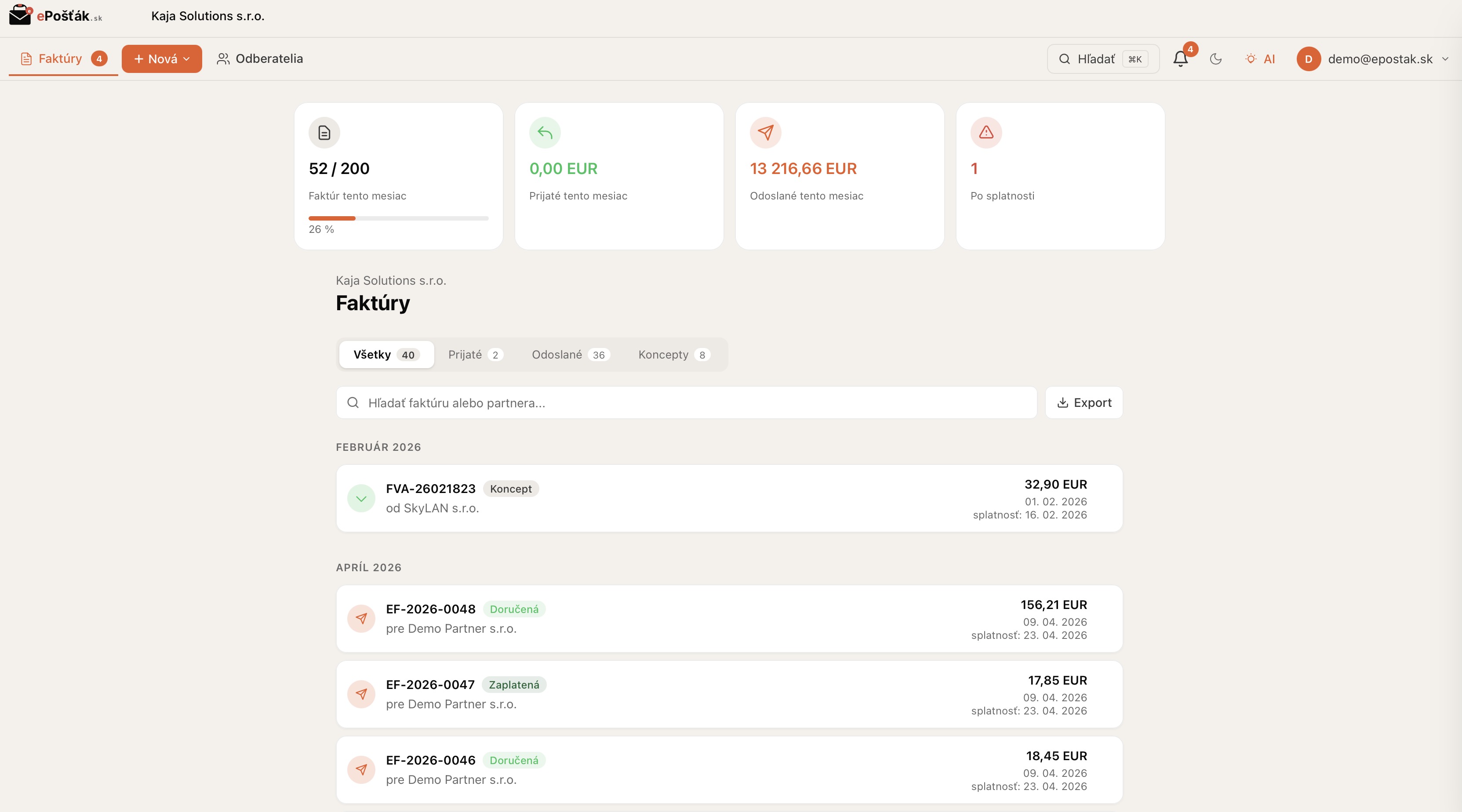
Task: Click the ePošťák logo
Action: coord(56,15)
